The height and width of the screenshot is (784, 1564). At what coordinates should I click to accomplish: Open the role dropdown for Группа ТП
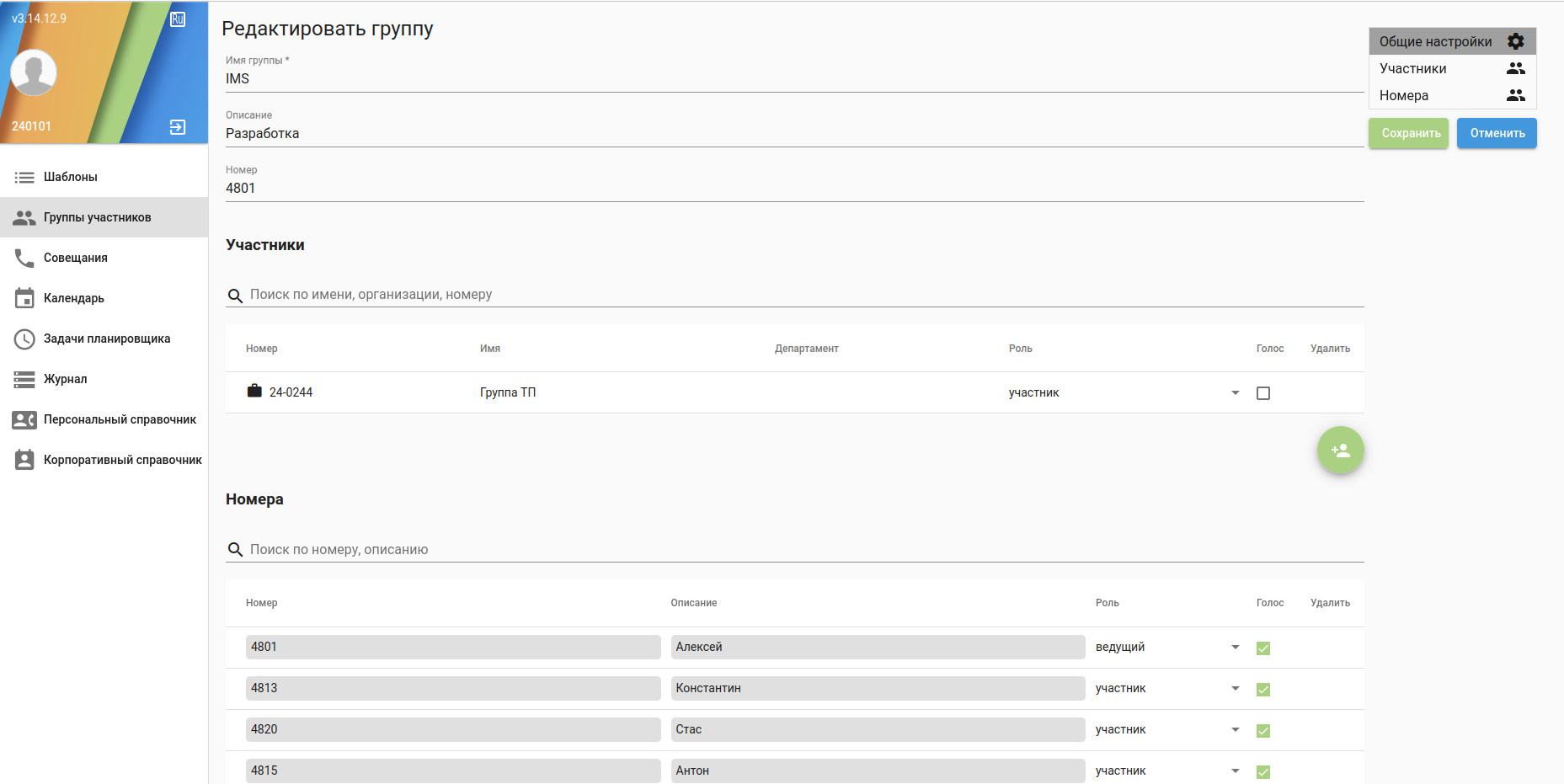click(x=1236, y=393)
